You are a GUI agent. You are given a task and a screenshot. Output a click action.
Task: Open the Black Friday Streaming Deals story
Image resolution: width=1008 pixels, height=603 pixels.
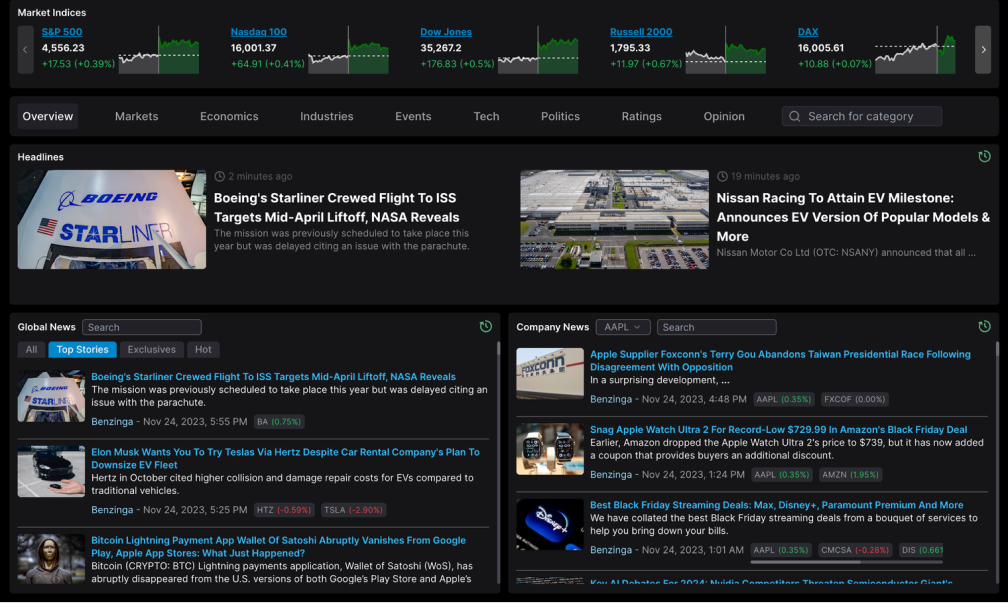pos(777,505)
